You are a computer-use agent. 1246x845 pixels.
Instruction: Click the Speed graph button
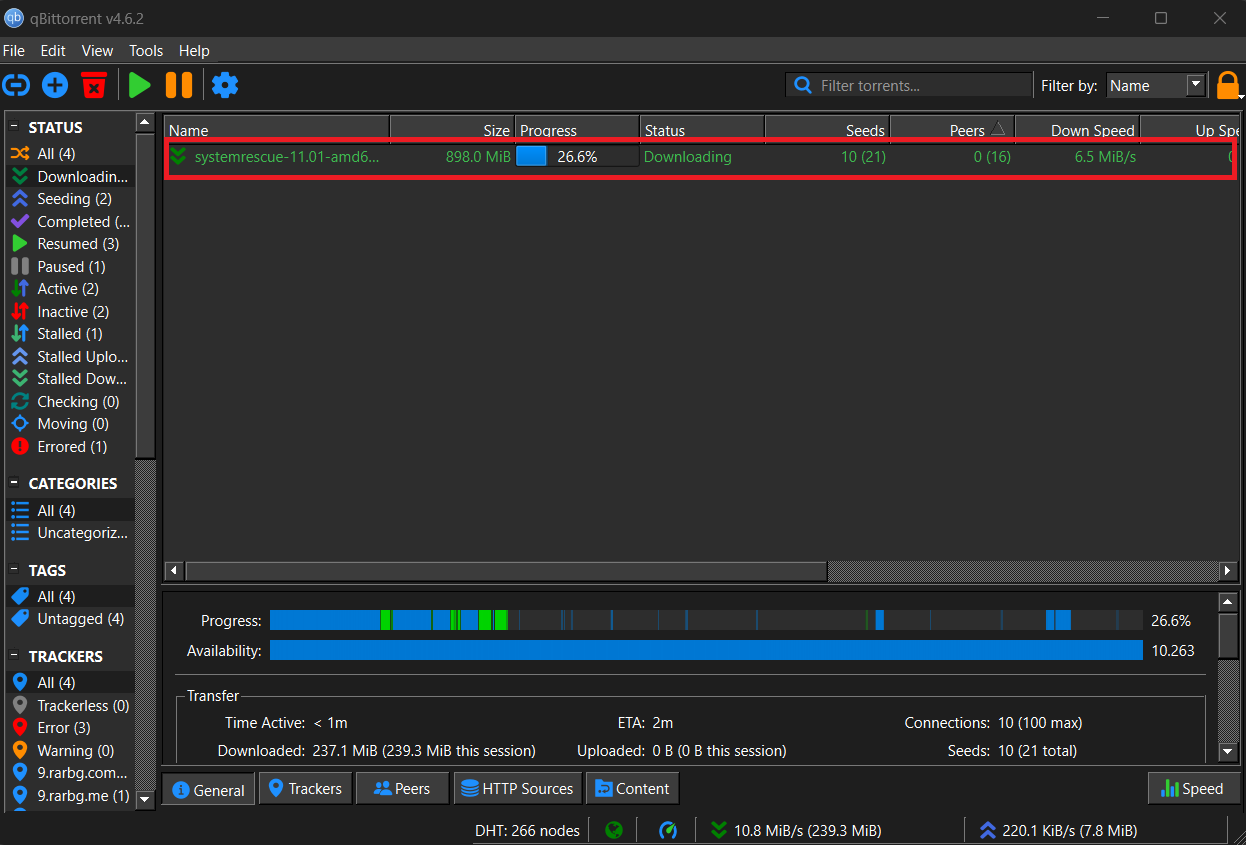coord(1193,788)
